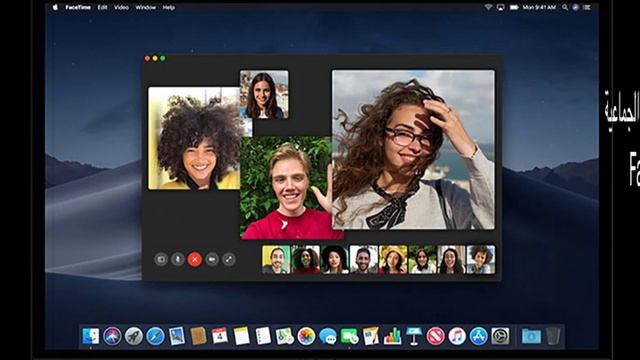This screenshot has width=640, height=360.
Task: Turn off camera with video icon
Action: tap(212, 259)
